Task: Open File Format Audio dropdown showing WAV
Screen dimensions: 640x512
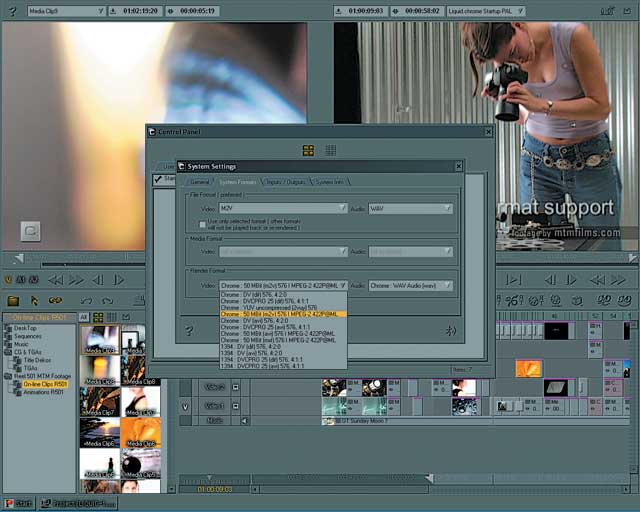Action: [x=411, y=209]
